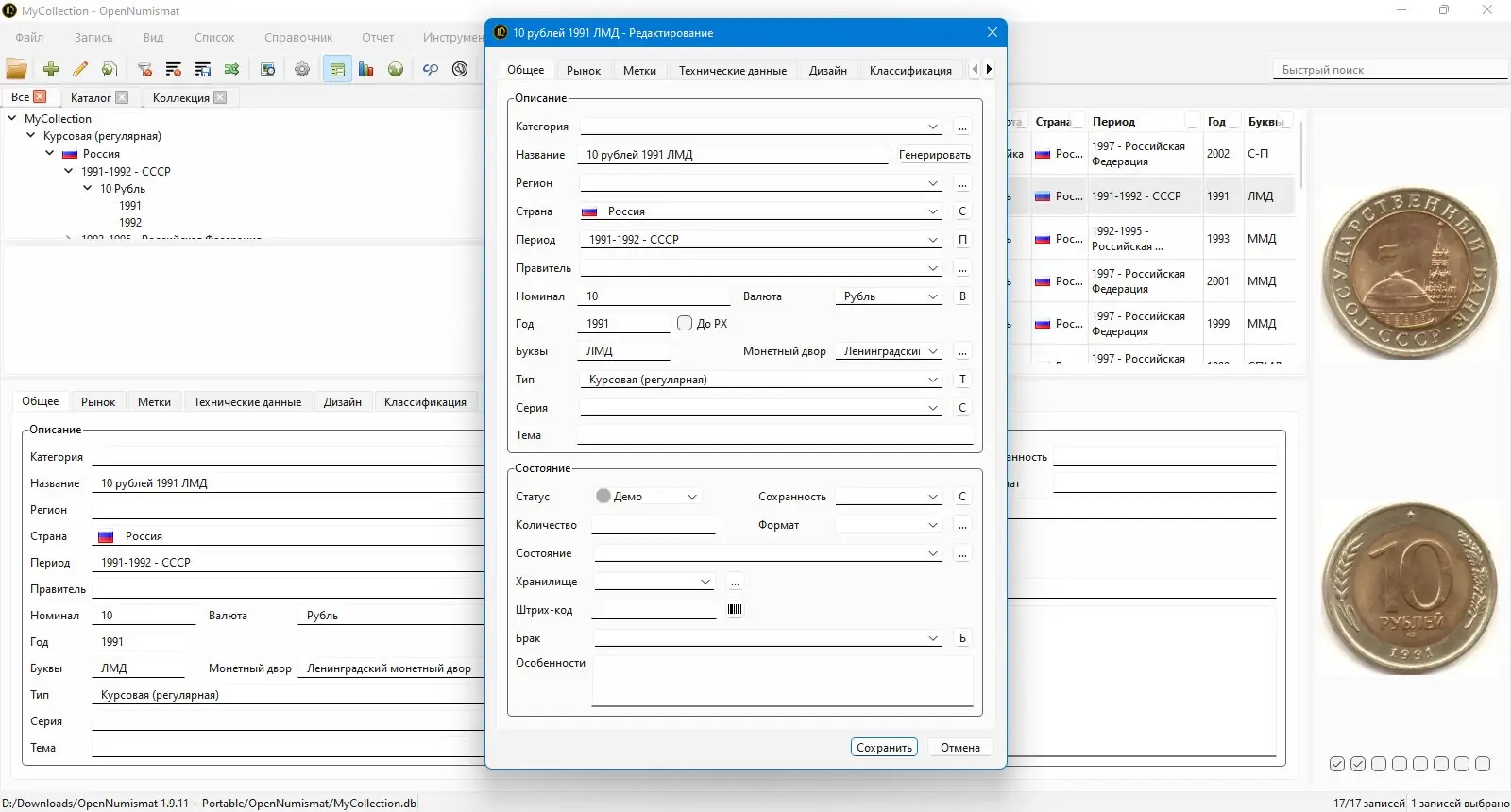
Task: Switch to the Рынок tab in the dialog
Action: (x=584, y=70)
